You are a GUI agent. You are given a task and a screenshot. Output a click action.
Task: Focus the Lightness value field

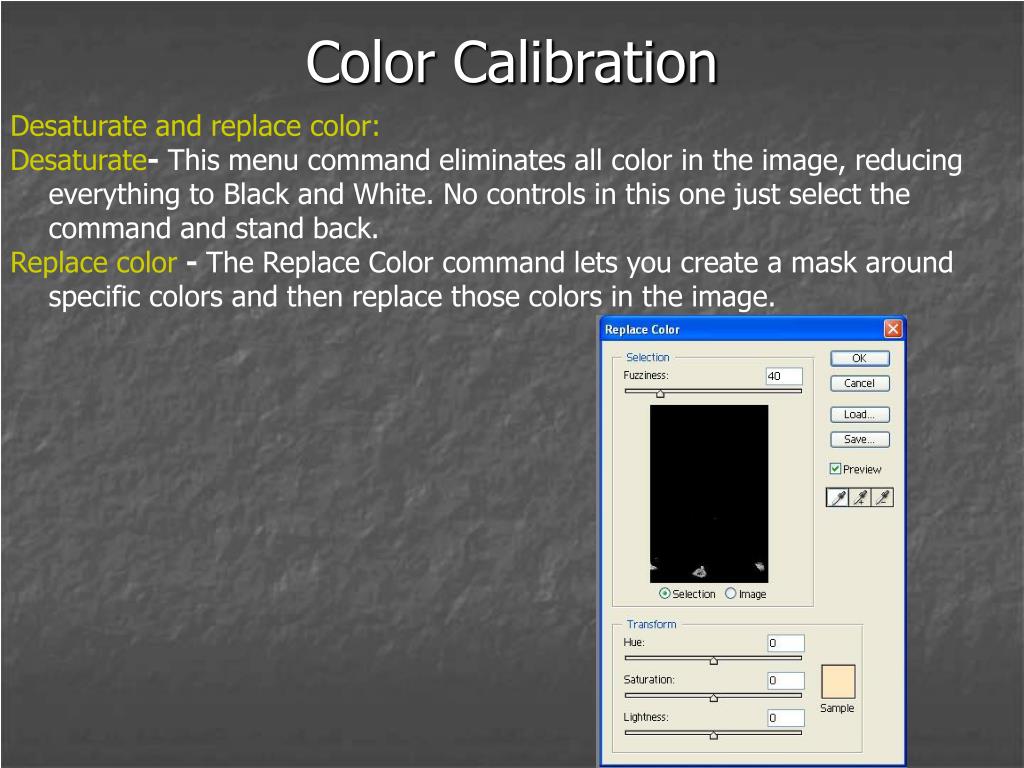[786, 718]
